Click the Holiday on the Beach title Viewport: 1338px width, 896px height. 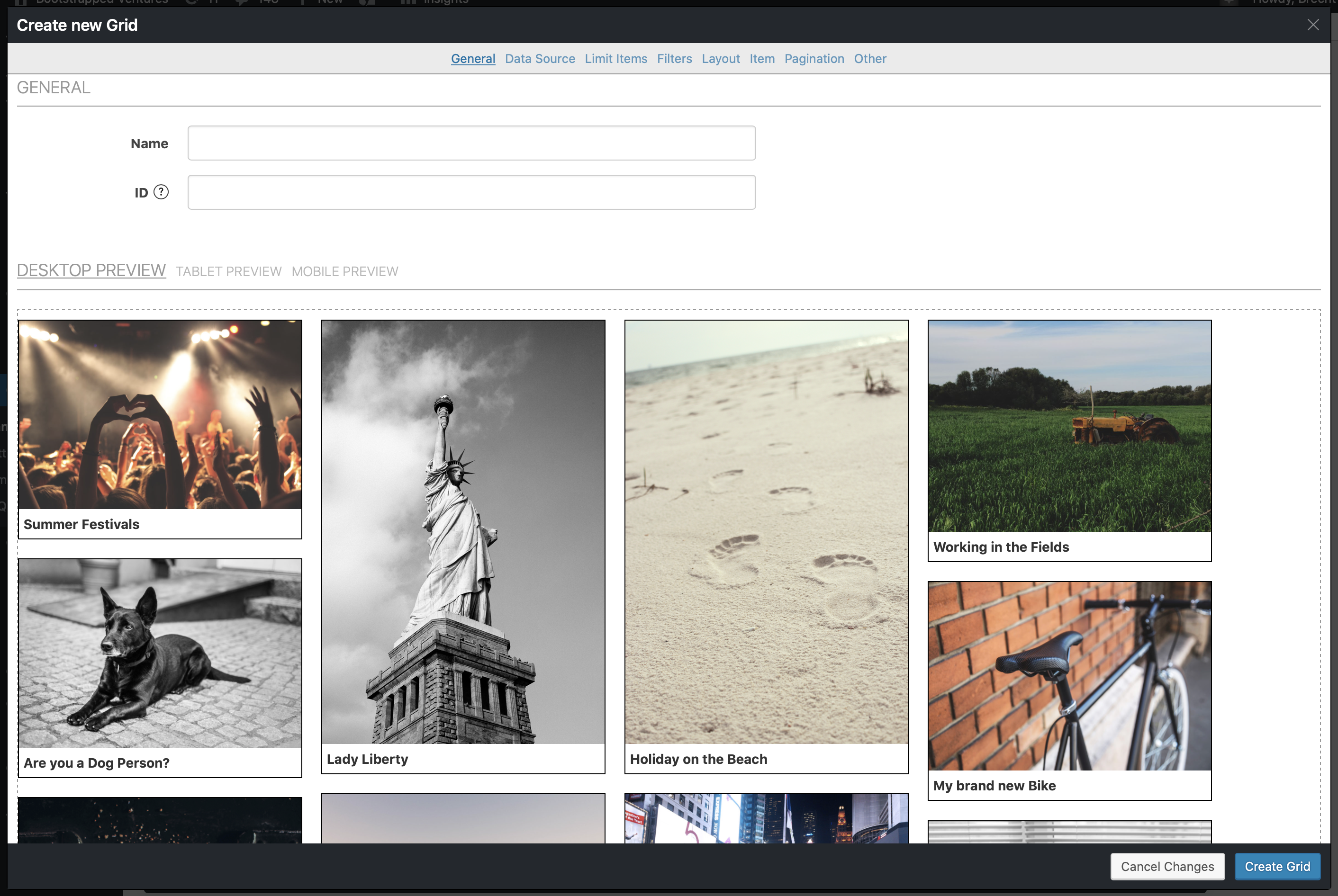coord(698,759)
